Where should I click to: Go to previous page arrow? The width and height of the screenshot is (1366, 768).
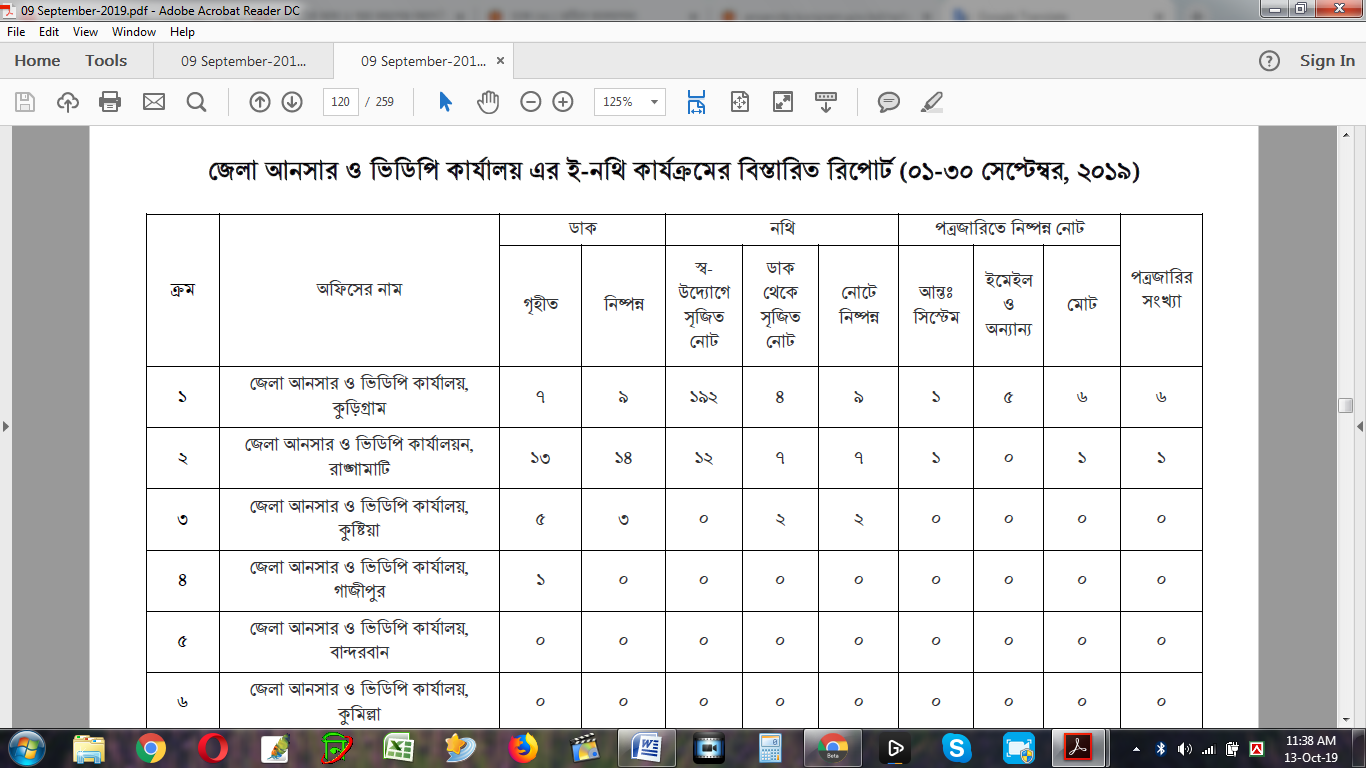click(260, 102)
